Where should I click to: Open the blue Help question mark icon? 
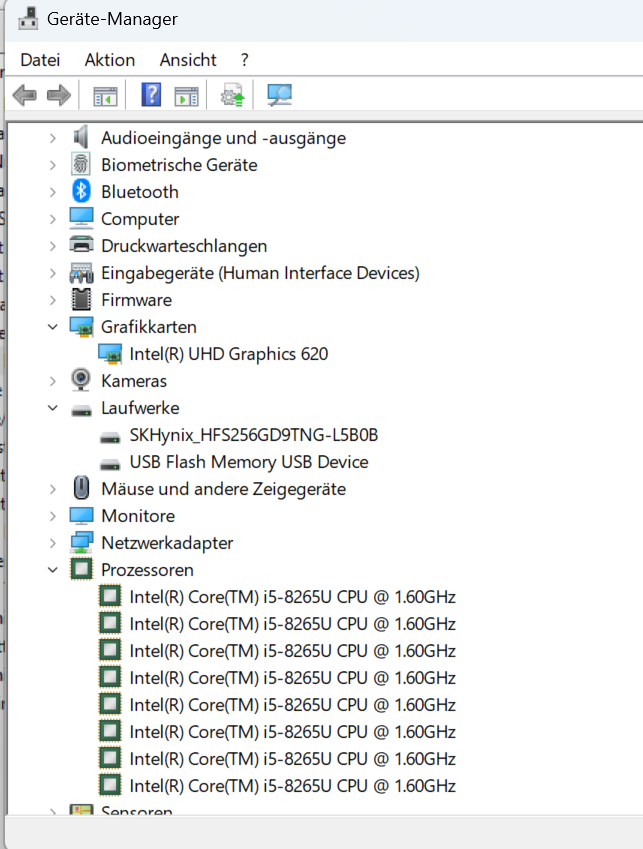[151, 95]
